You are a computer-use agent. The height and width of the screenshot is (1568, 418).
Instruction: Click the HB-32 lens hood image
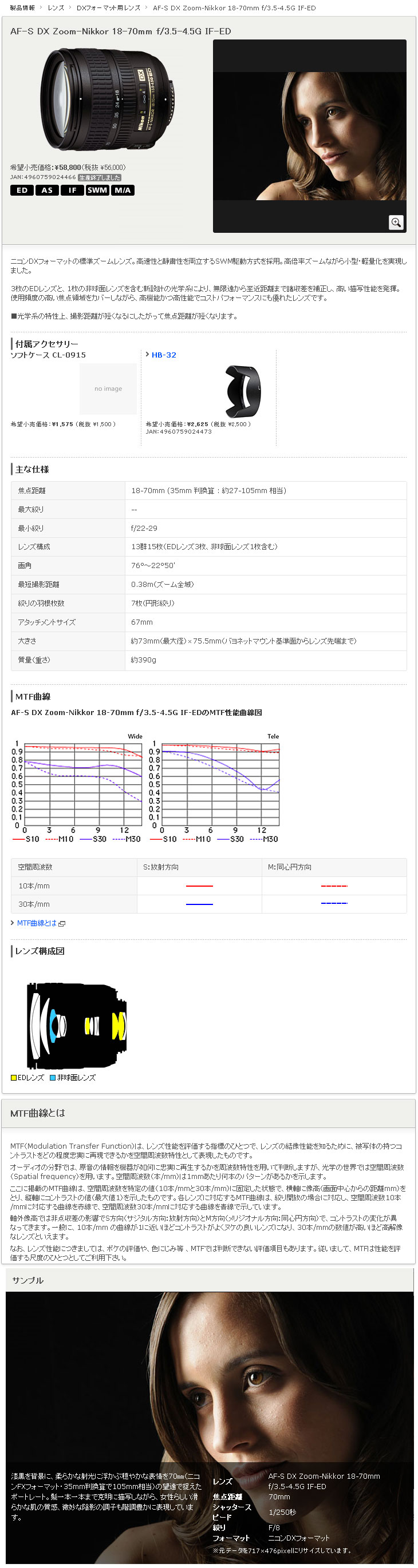(243, 390)
